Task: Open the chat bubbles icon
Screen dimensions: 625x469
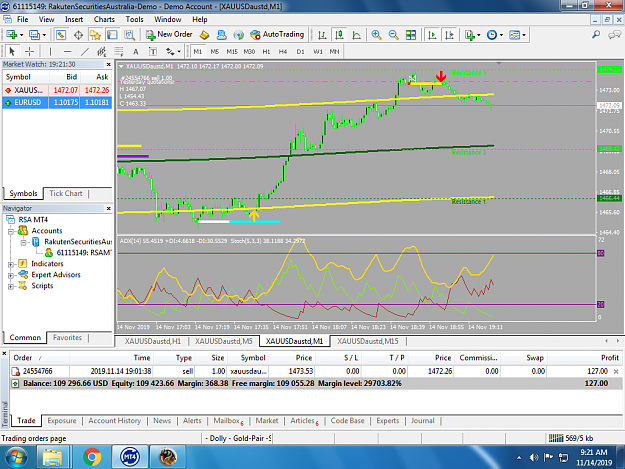Action: click(x=614, y=35)
